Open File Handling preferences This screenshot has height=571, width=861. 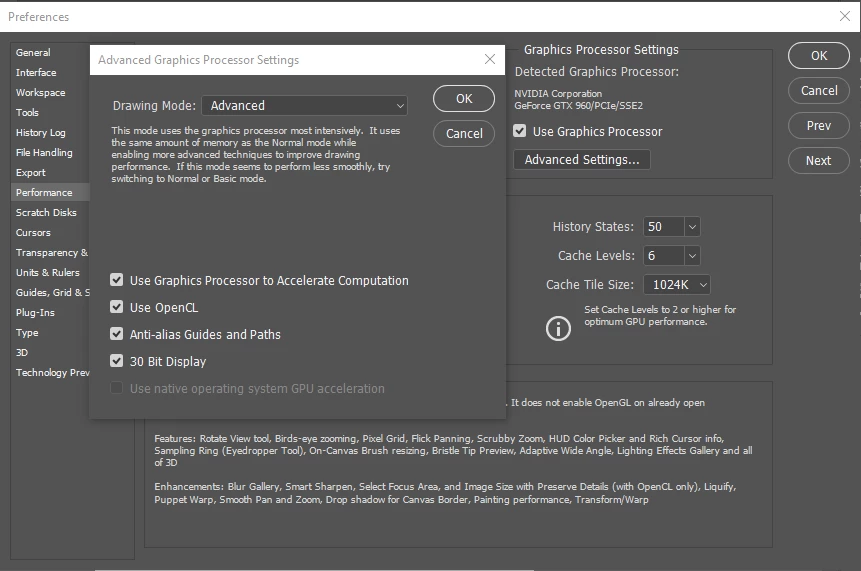tap(44, 153)
